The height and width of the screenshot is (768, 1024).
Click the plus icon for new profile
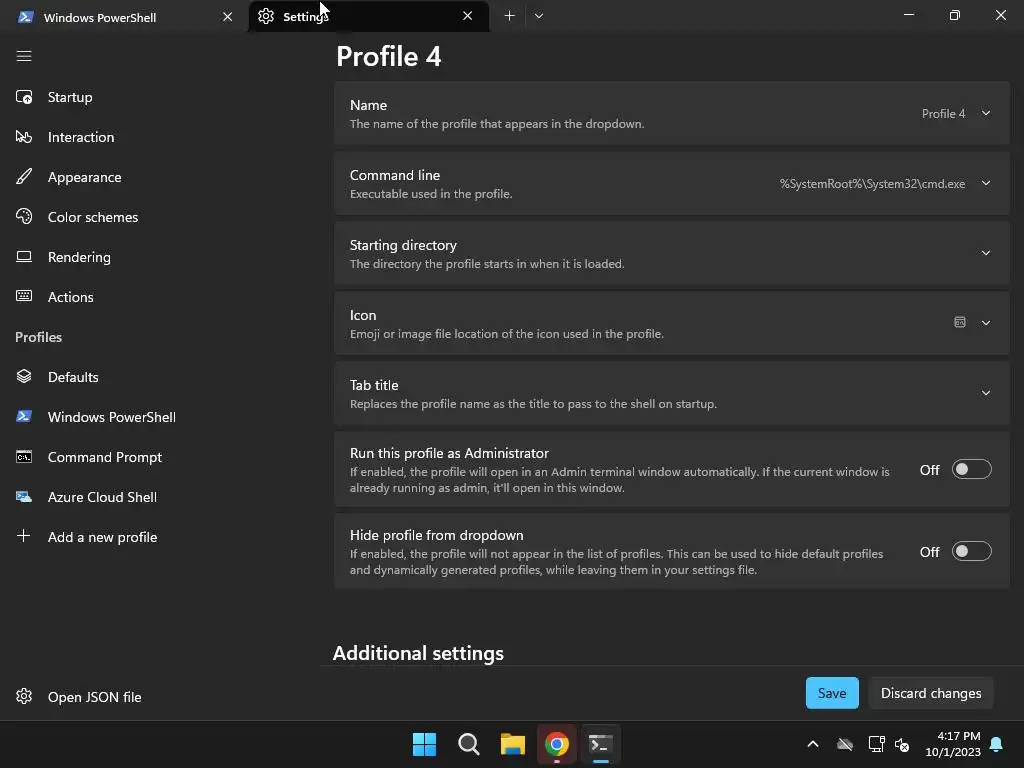click(24, 536)
